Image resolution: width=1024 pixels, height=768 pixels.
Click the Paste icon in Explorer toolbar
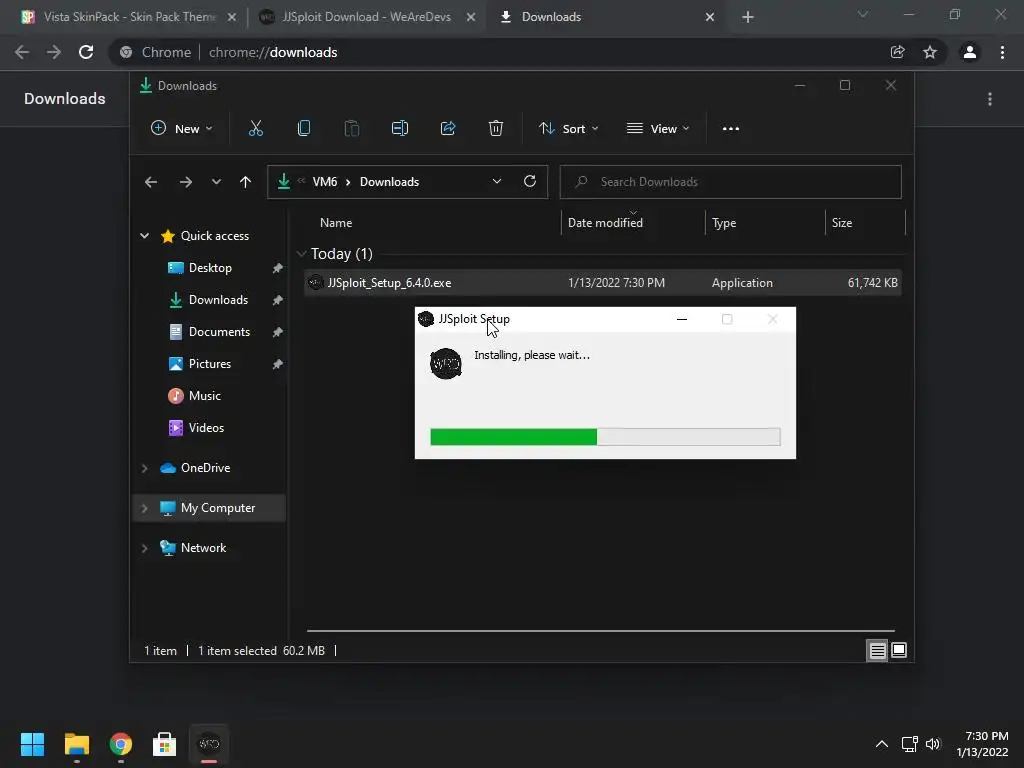point(351,129)
